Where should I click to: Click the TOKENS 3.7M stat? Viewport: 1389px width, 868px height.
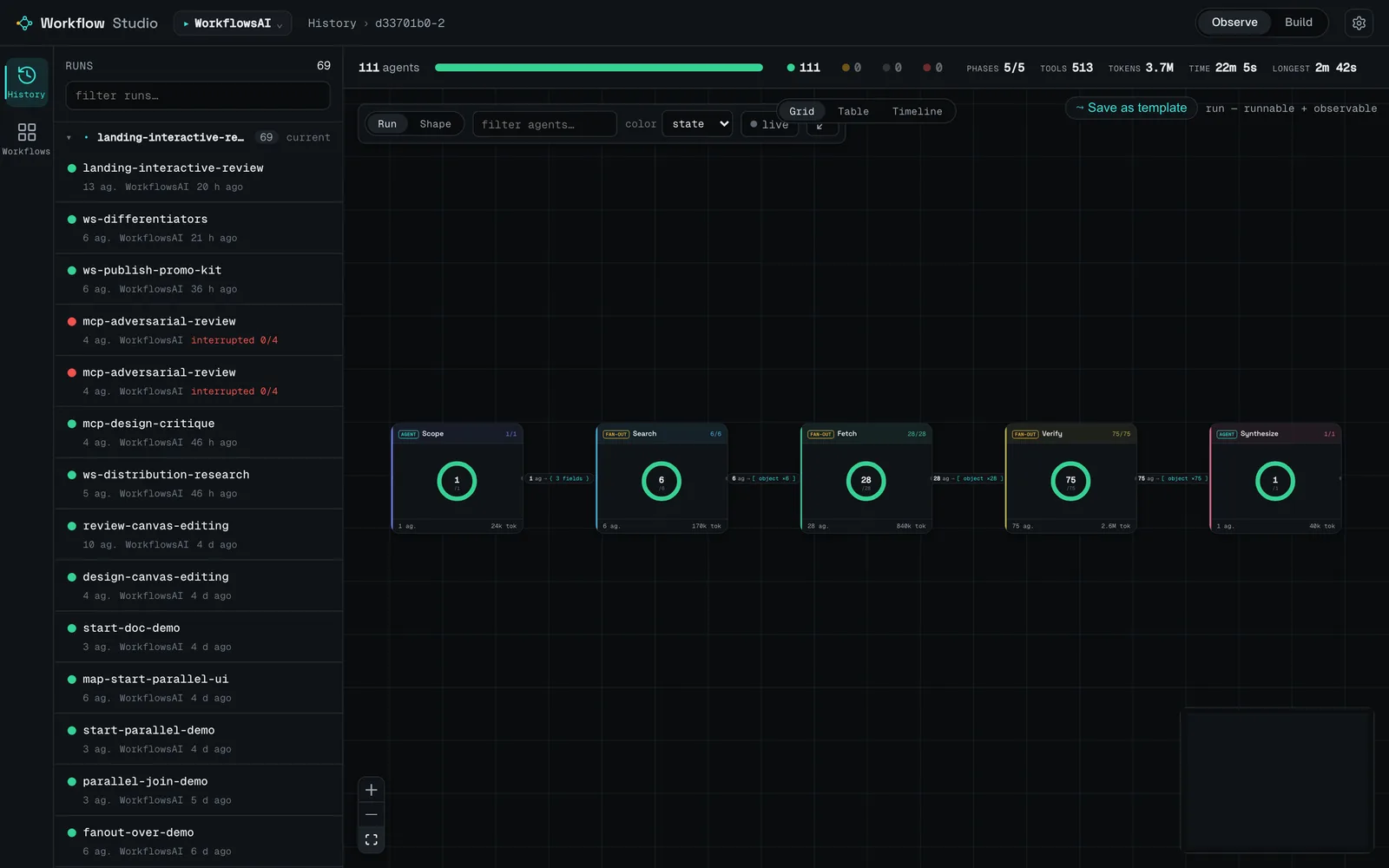pos(1141,68)
